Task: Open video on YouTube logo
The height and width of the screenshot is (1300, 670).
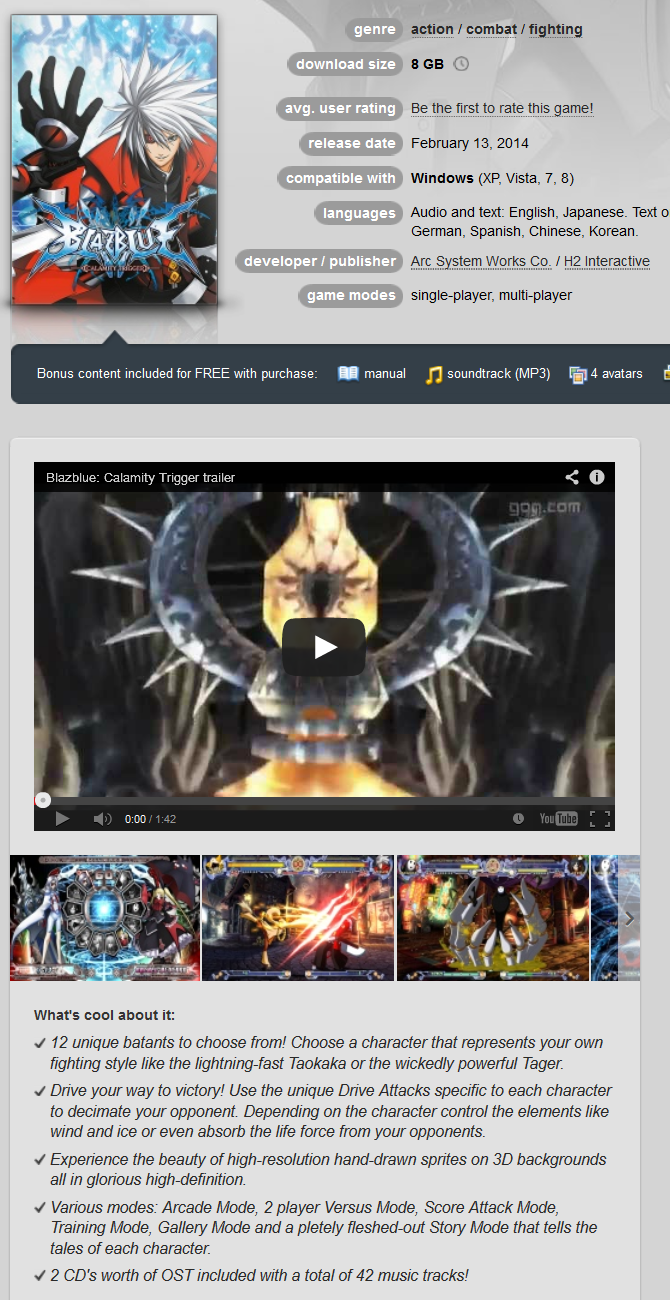Action: coord(558,818)
